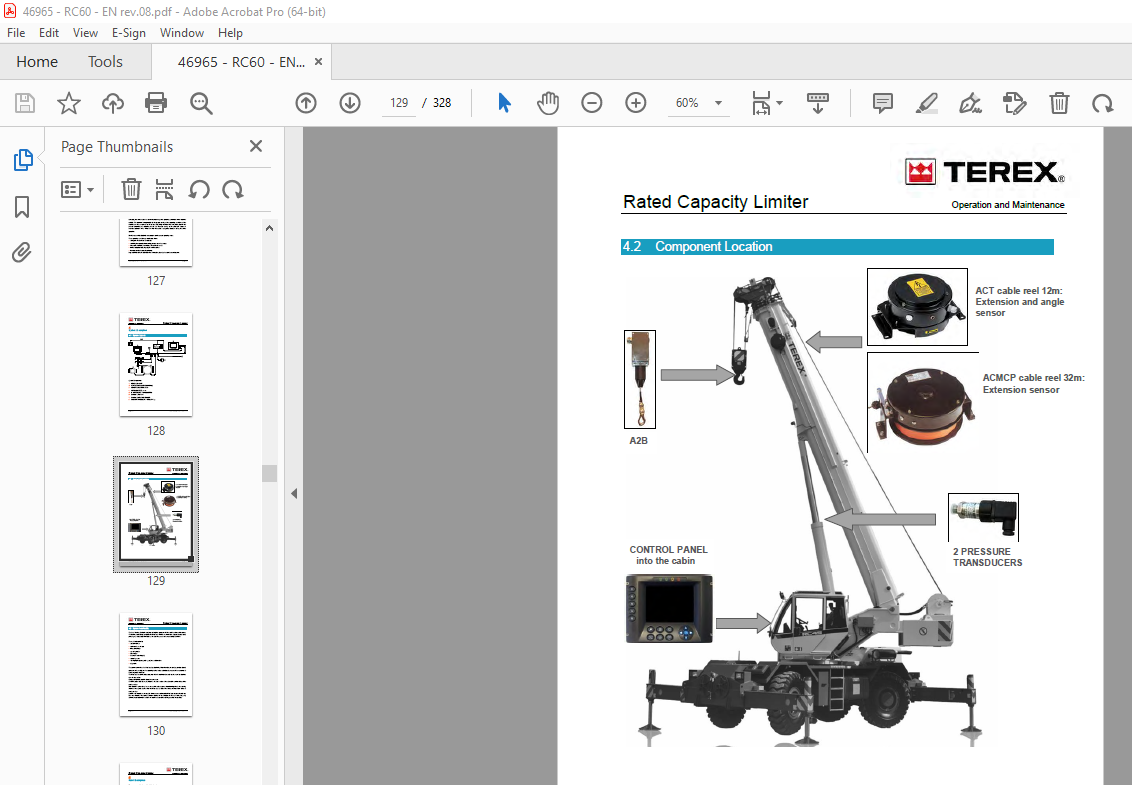The height and width of the screenshot is (785, 1132).
Task: Click thumbnails scrollbar up arrow
Action: 269,228
